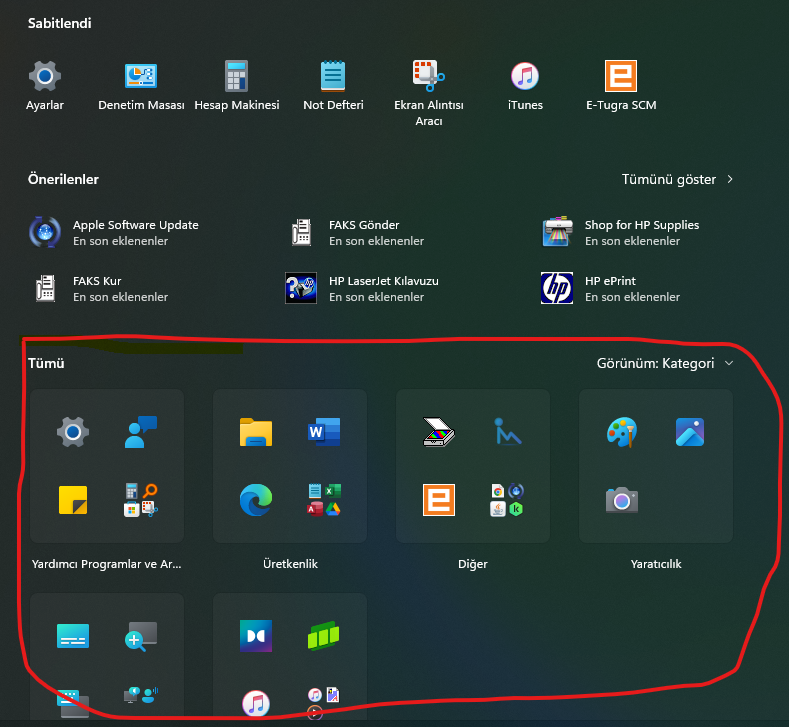Open the recommended HP LaserJet Kılavuzu
Image resolution: width=789 pixels, height=727 pixels.
(362, 288)
